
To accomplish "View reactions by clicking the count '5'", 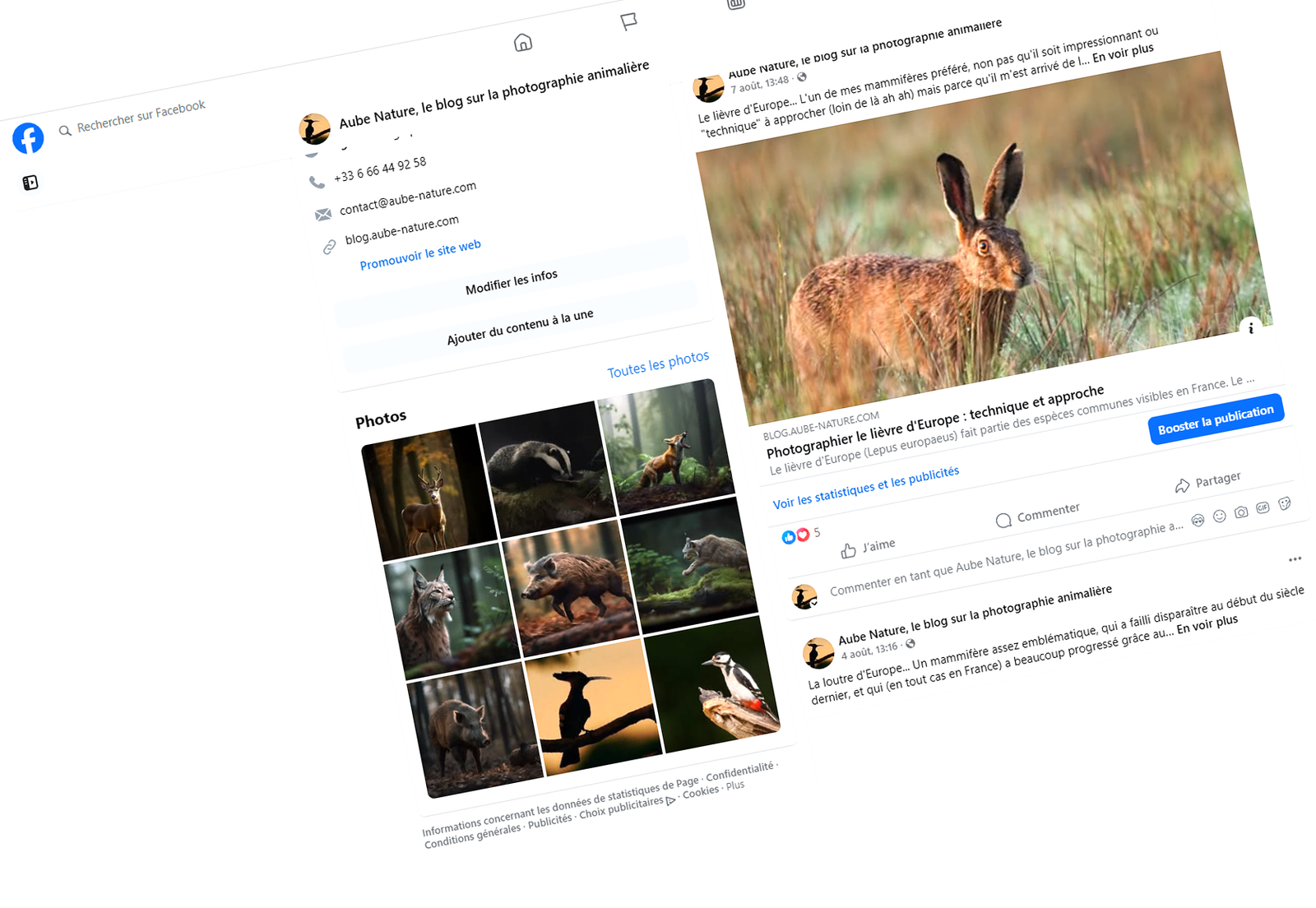I will click(818, 533).
